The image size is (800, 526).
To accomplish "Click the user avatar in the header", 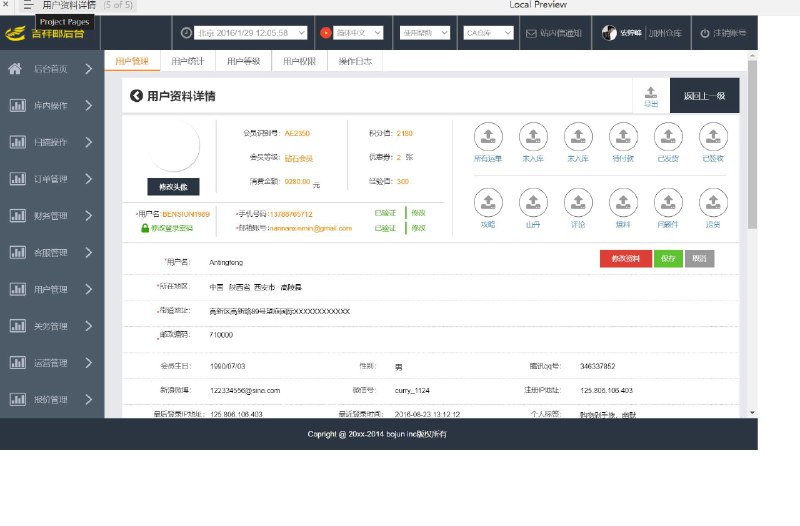I will tap(609, 33).
